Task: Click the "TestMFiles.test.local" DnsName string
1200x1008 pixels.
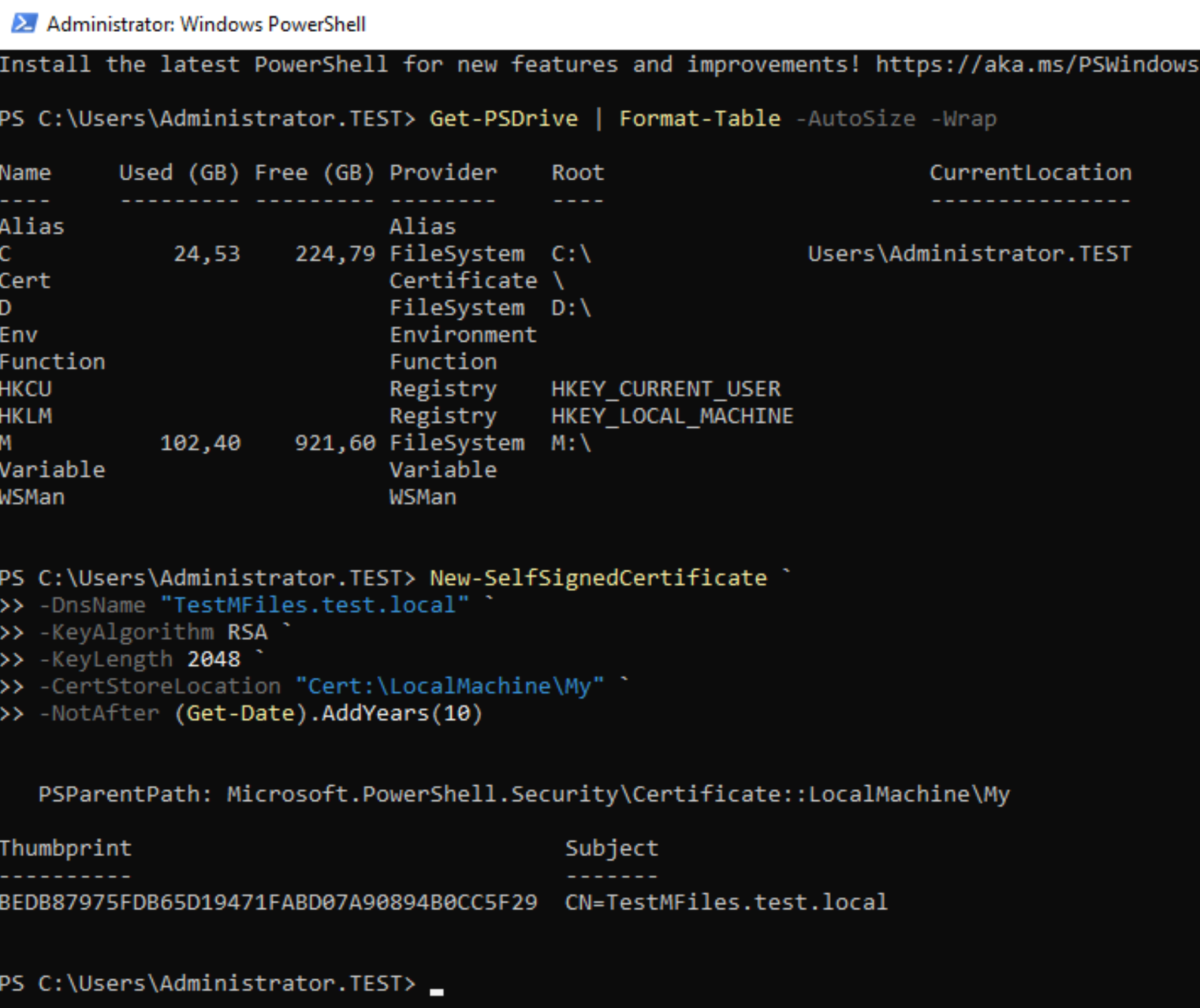Action: [x=314, y=605]
